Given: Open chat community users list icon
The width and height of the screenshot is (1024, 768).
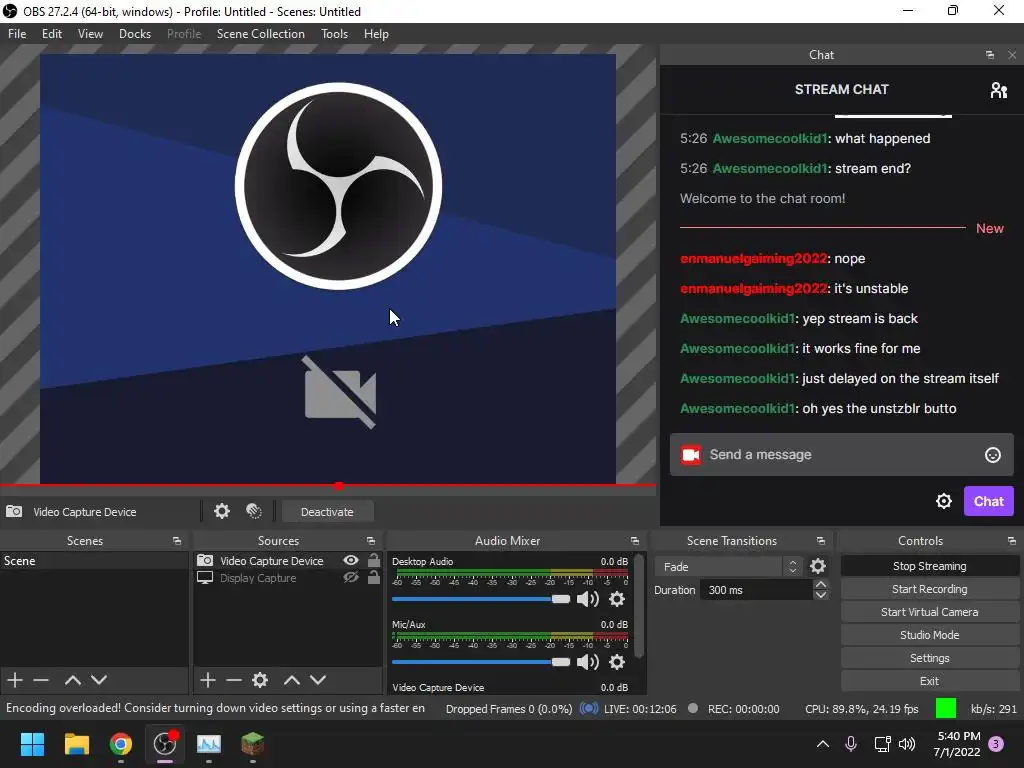Looking at the screenshot, I should coord(999,89).
